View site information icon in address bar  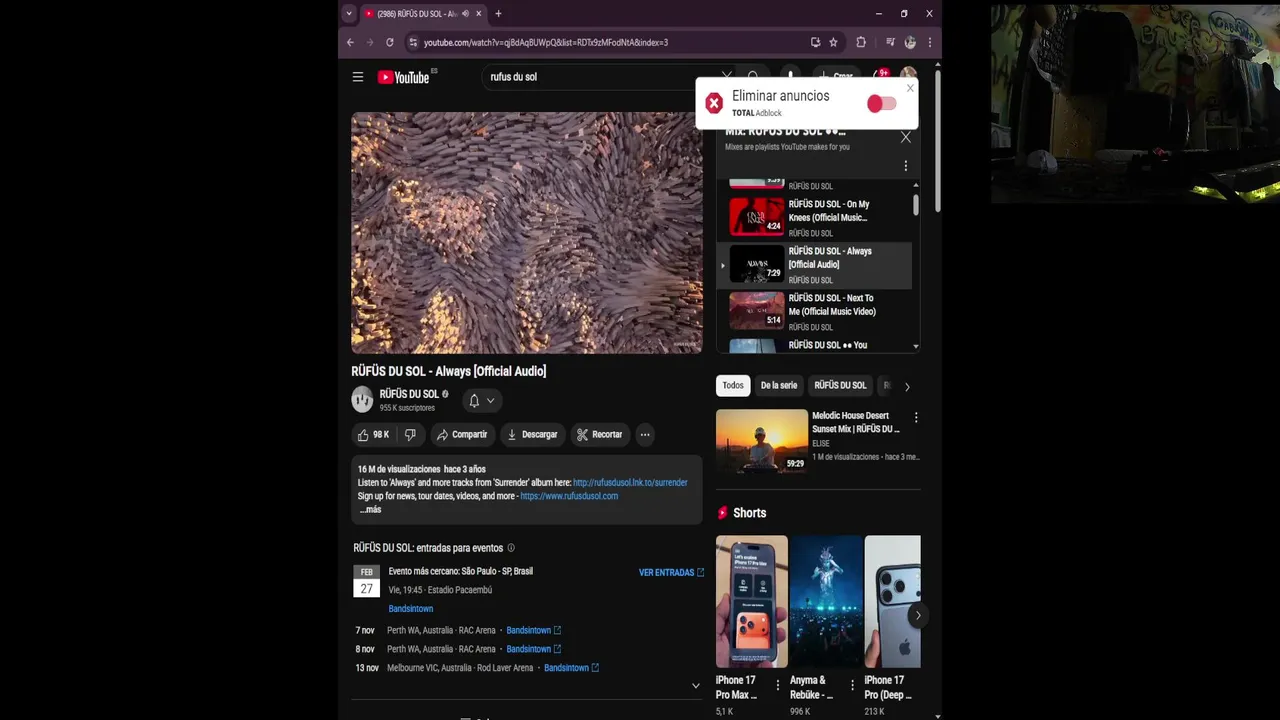click(413, 42)
